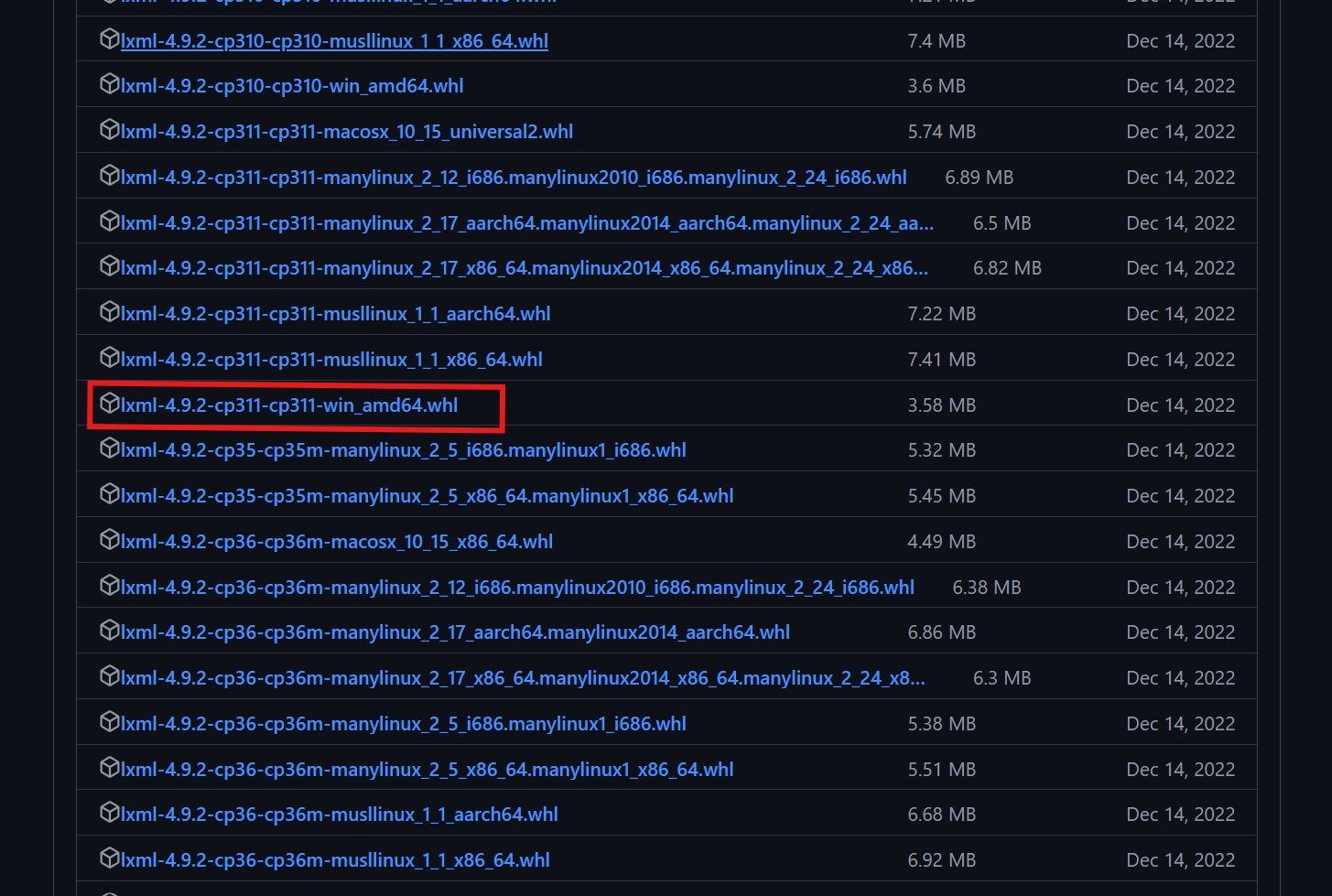Screen dimensions: 1332x896
Task: Open cp36m manylinux_2_5_x86_64 manylinux1 wheel link
Action: [x=428, y=770]
